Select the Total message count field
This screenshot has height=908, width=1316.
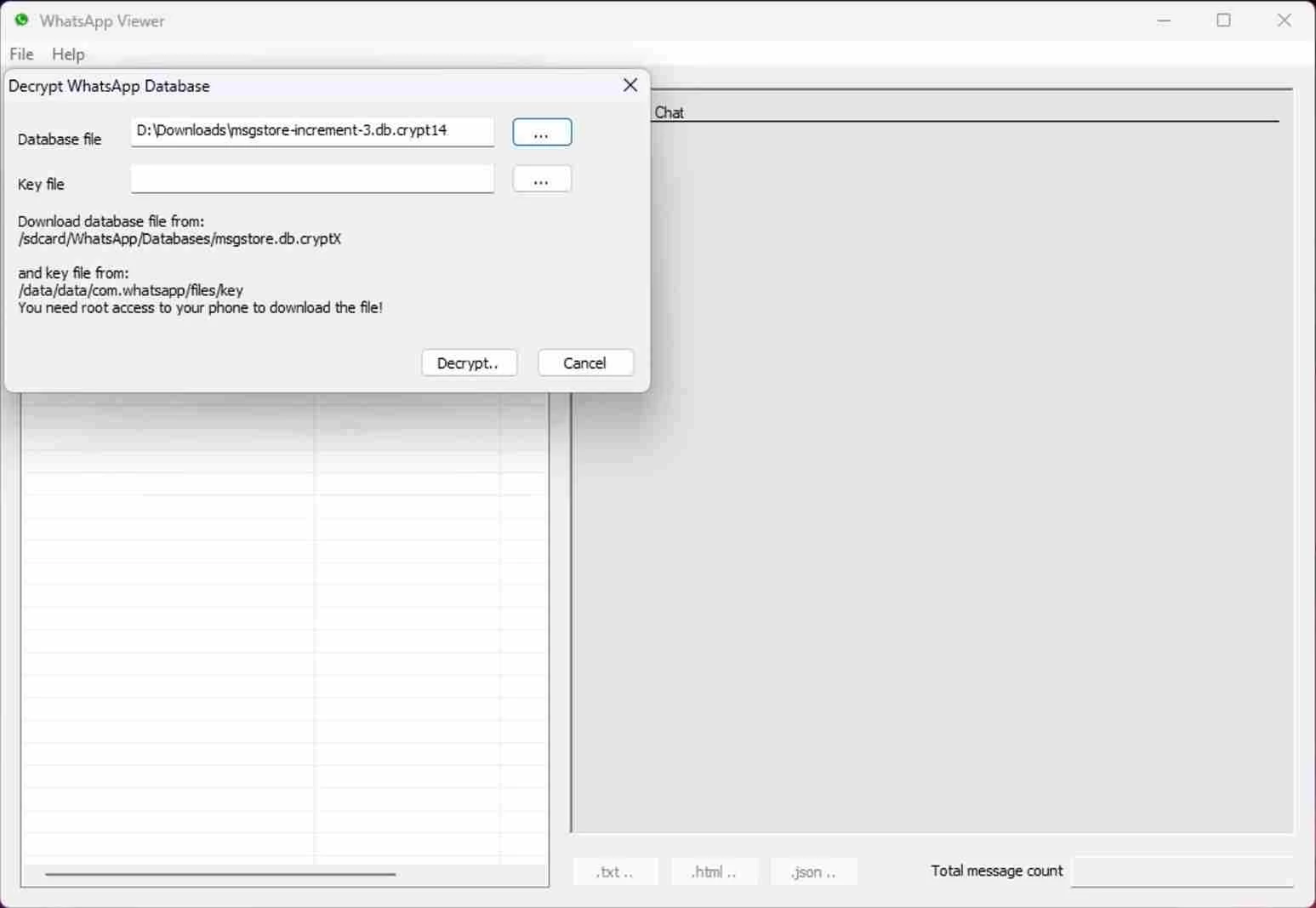[x=1181, y=871]
